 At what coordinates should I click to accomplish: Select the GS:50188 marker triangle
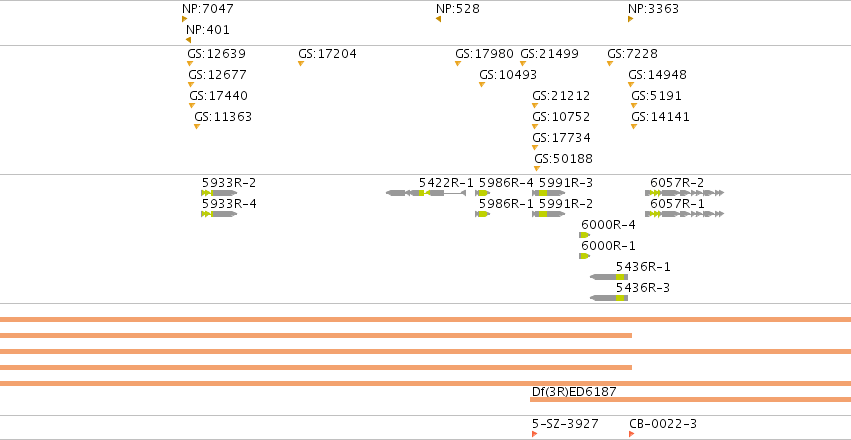click(537, 169)
